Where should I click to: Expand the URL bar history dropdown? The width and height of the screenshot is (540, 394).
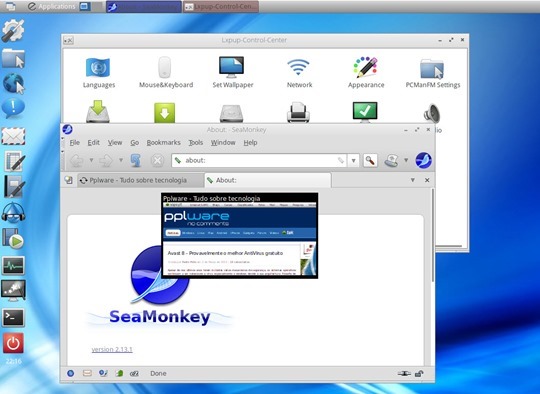pos(353,160)
